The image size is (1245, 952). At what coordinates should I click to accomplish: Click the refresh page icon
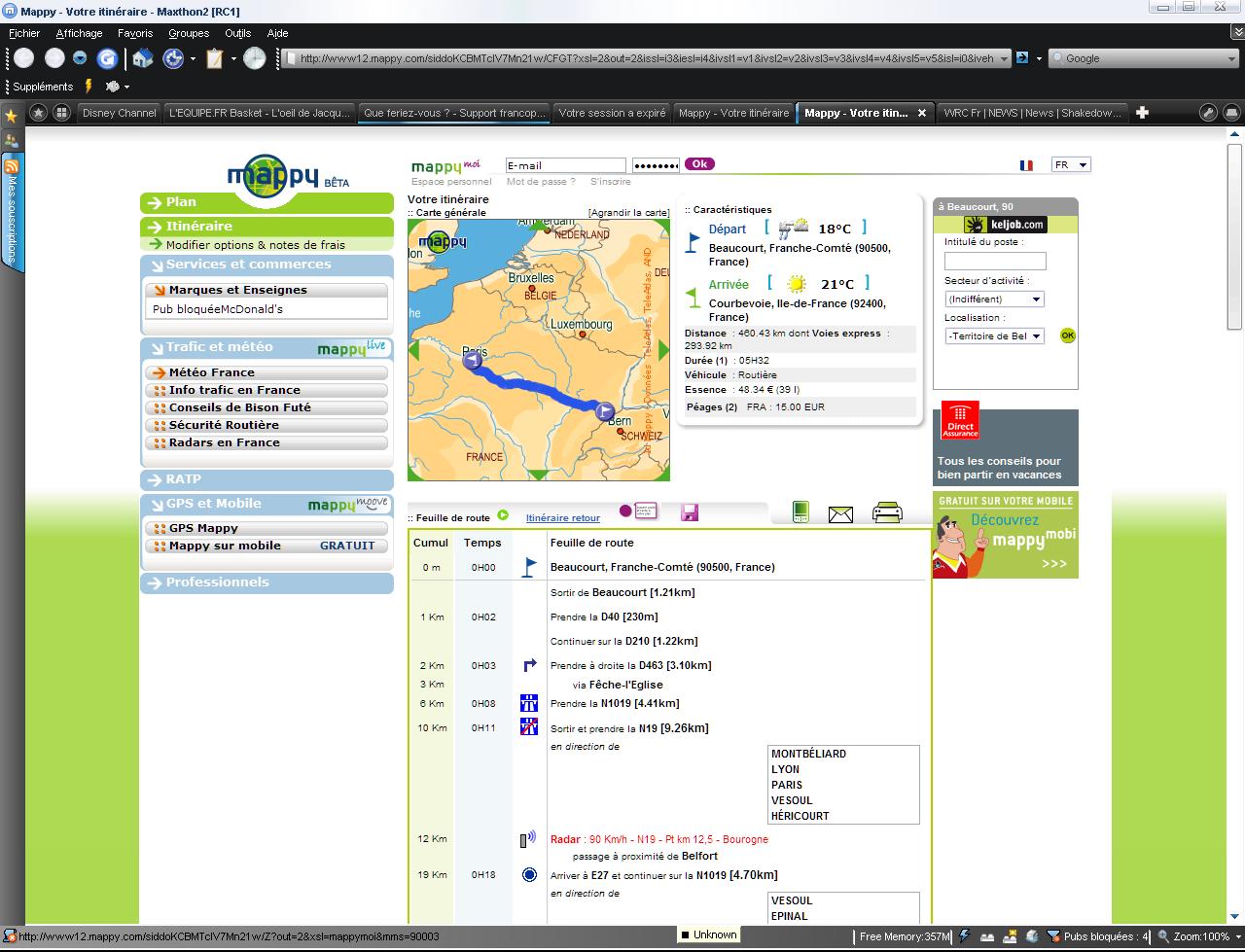tap(107, 58)
